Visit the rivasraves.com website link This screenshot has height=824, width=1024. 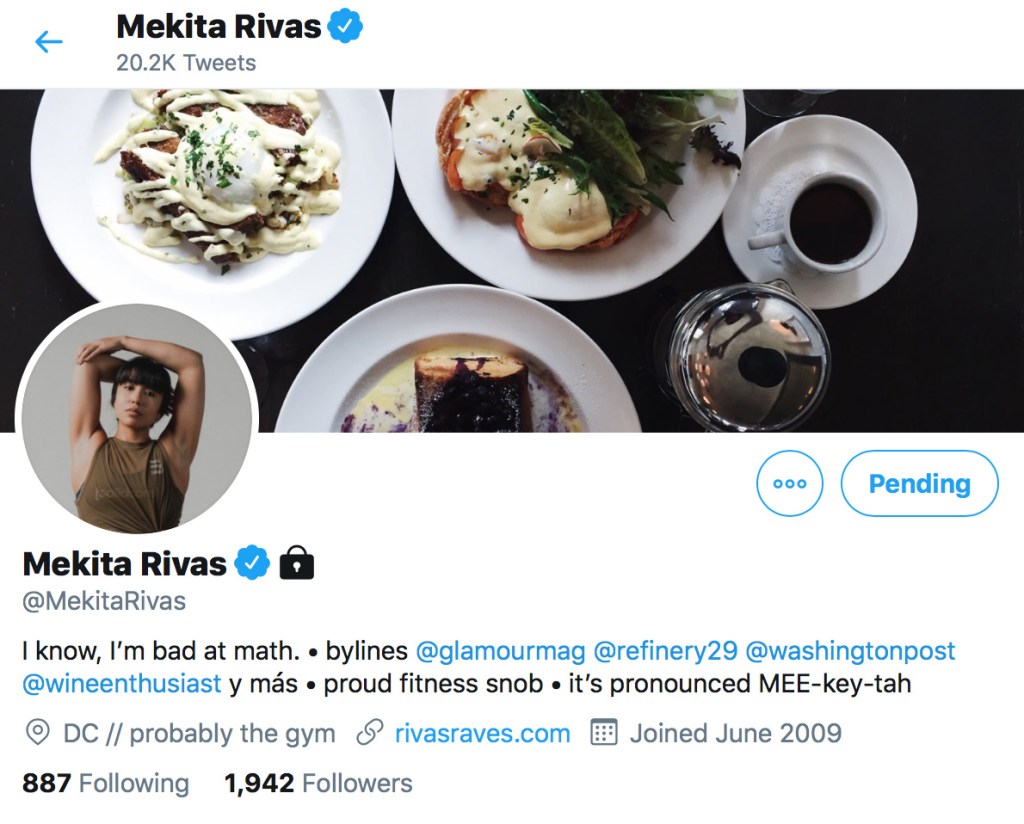point(482,733)
